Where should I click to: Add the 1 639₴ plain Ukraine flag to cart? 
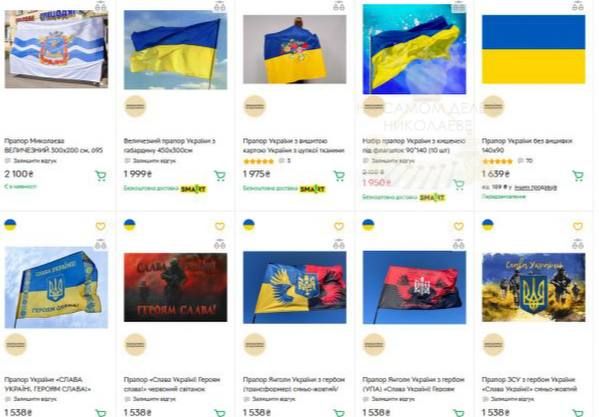pos(578,176)
